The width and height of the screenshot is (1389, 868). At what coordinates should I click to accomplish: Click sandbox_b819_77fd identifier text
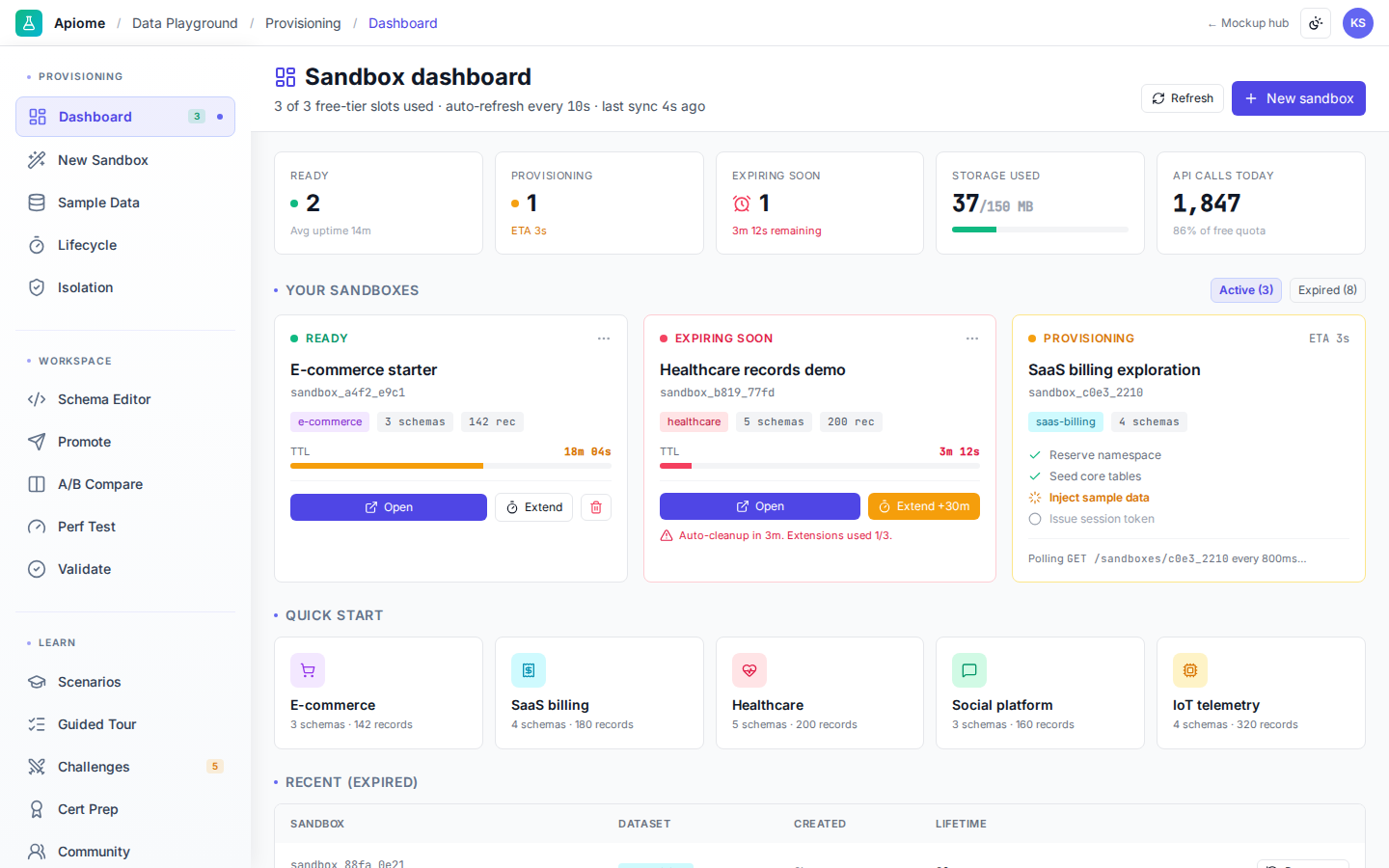pos(718,393)
